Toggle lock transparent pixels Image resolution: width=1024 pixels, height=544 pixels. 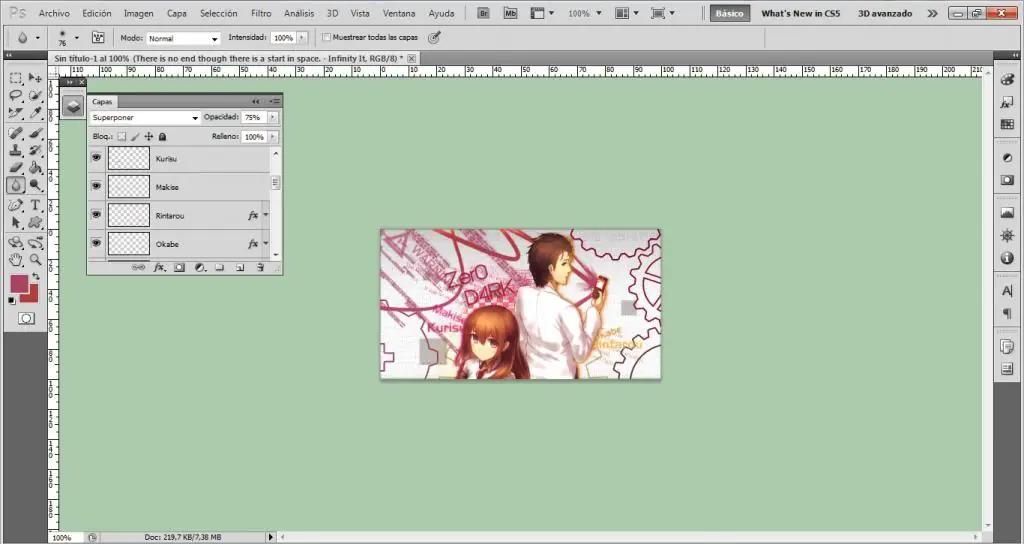click(x=121, y=136)
